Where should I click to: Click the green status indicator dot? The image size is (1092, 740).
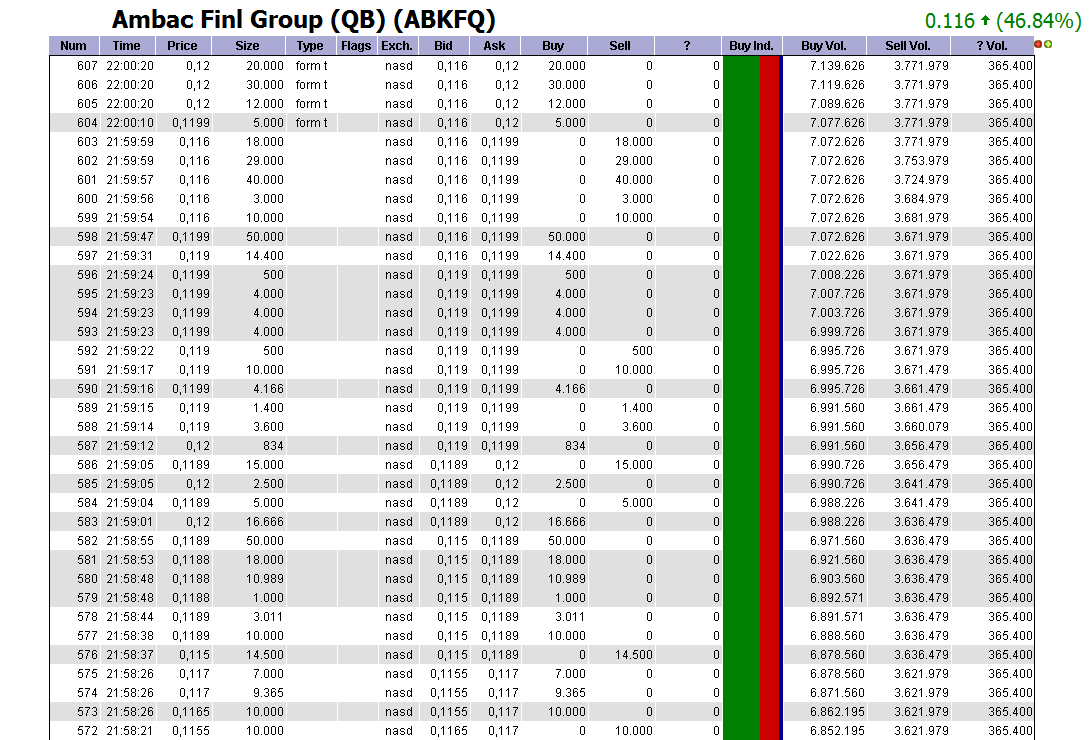(x=1048, y=44)
